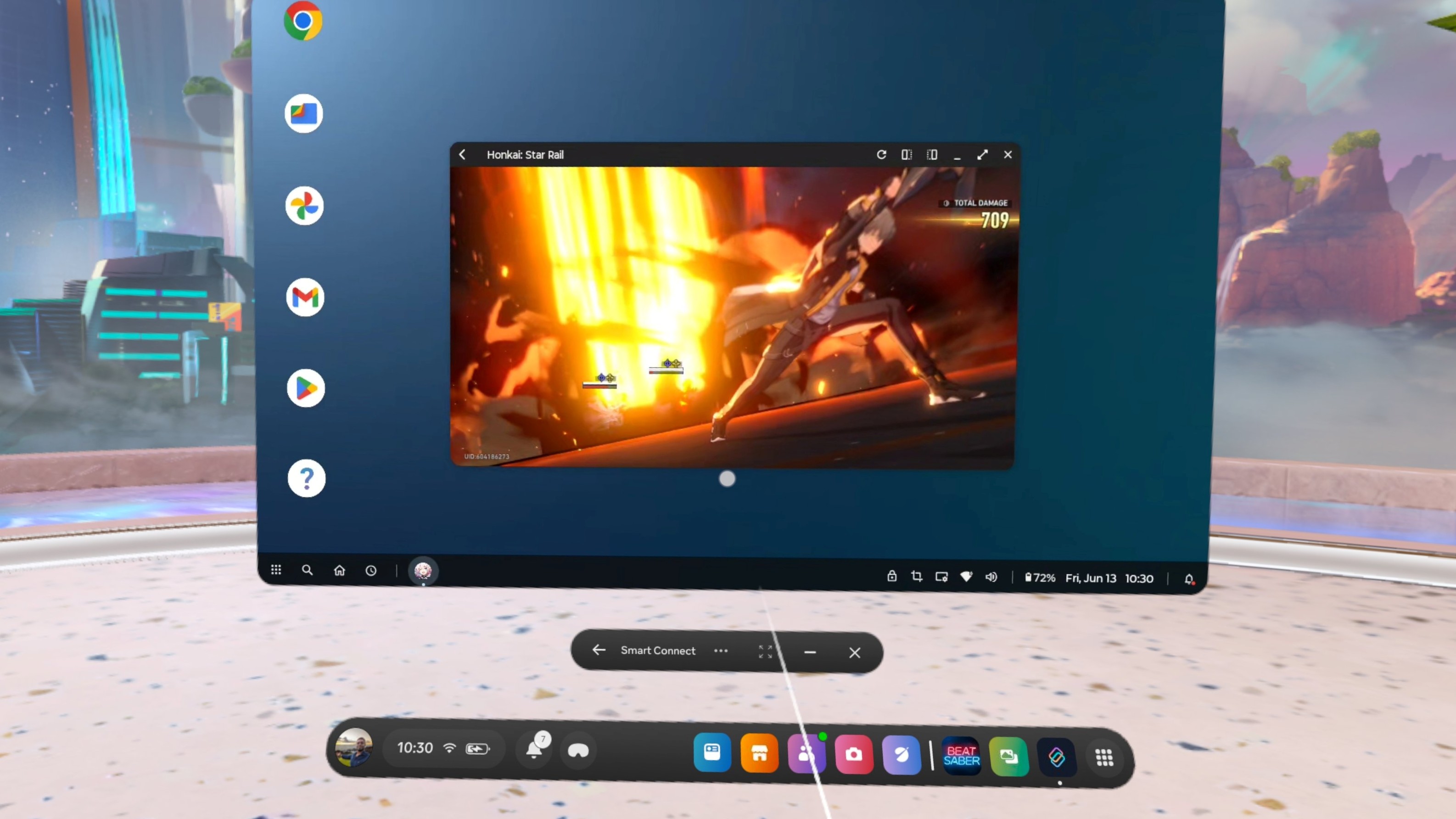Open the Google Play Store icon
1456x819 pixels.
[305, 388]
